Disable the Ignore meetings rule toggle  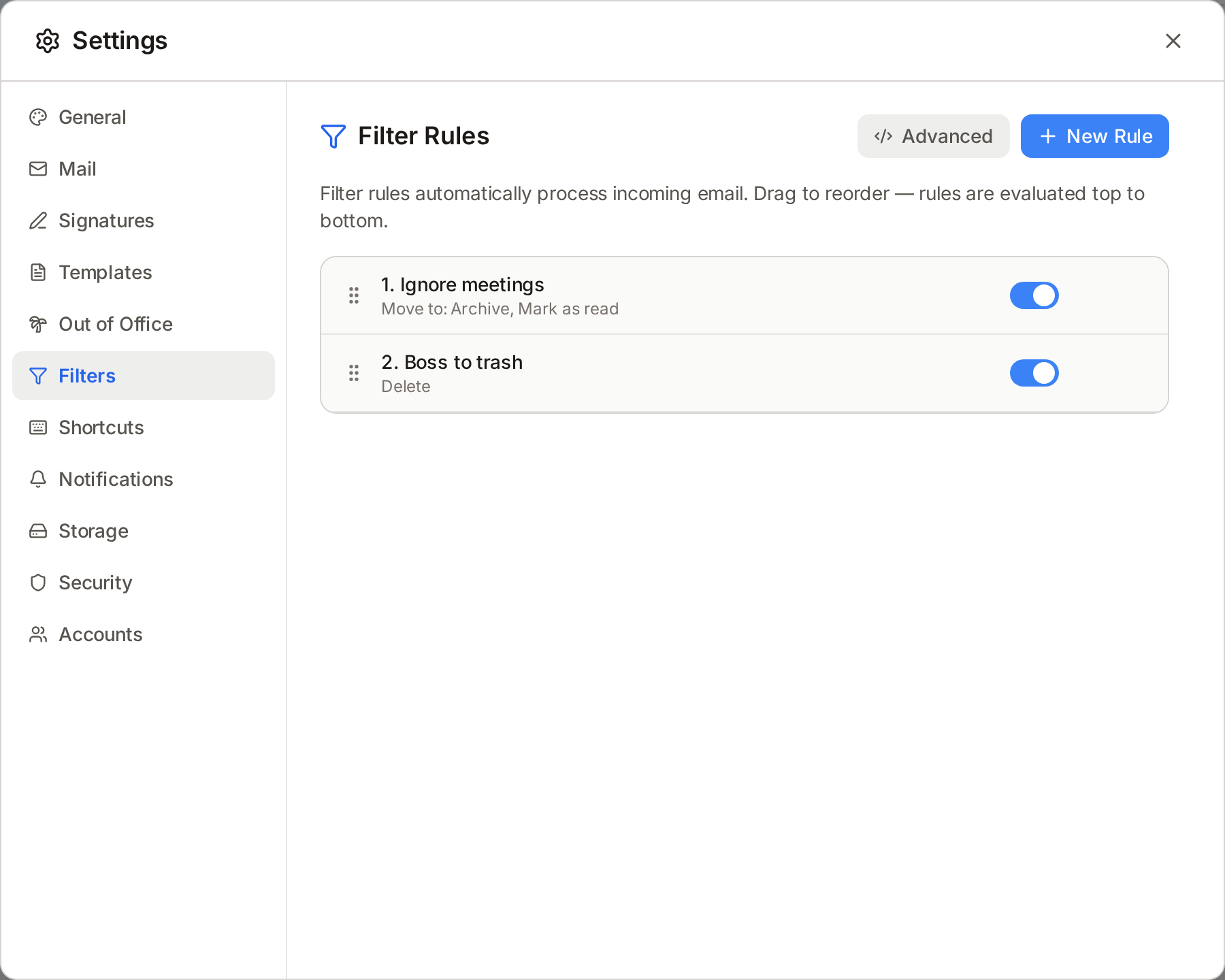coord(1034,295)
